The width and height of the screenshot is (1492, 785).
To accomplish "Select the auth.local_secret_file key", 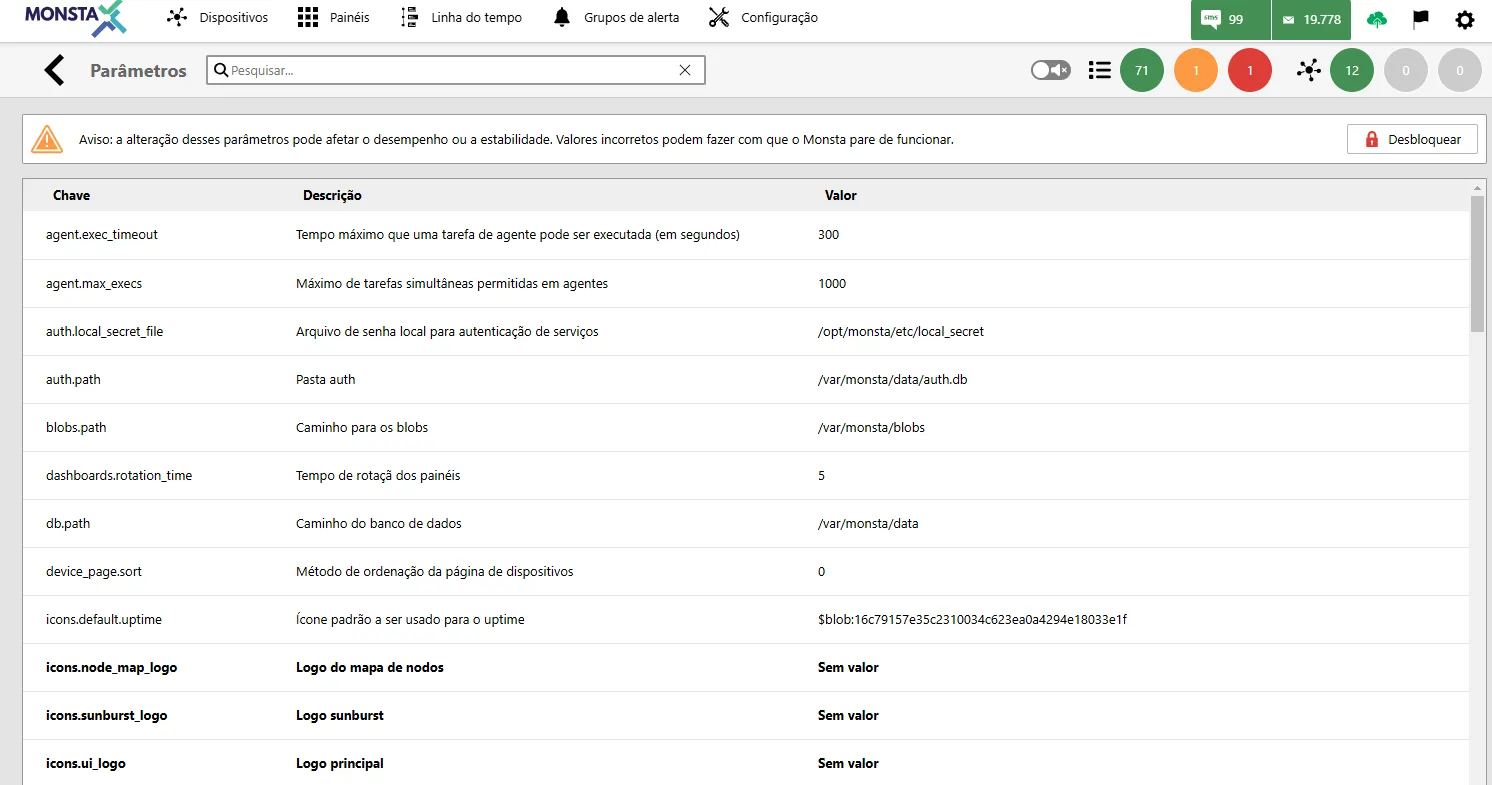I will click(104, 331).
